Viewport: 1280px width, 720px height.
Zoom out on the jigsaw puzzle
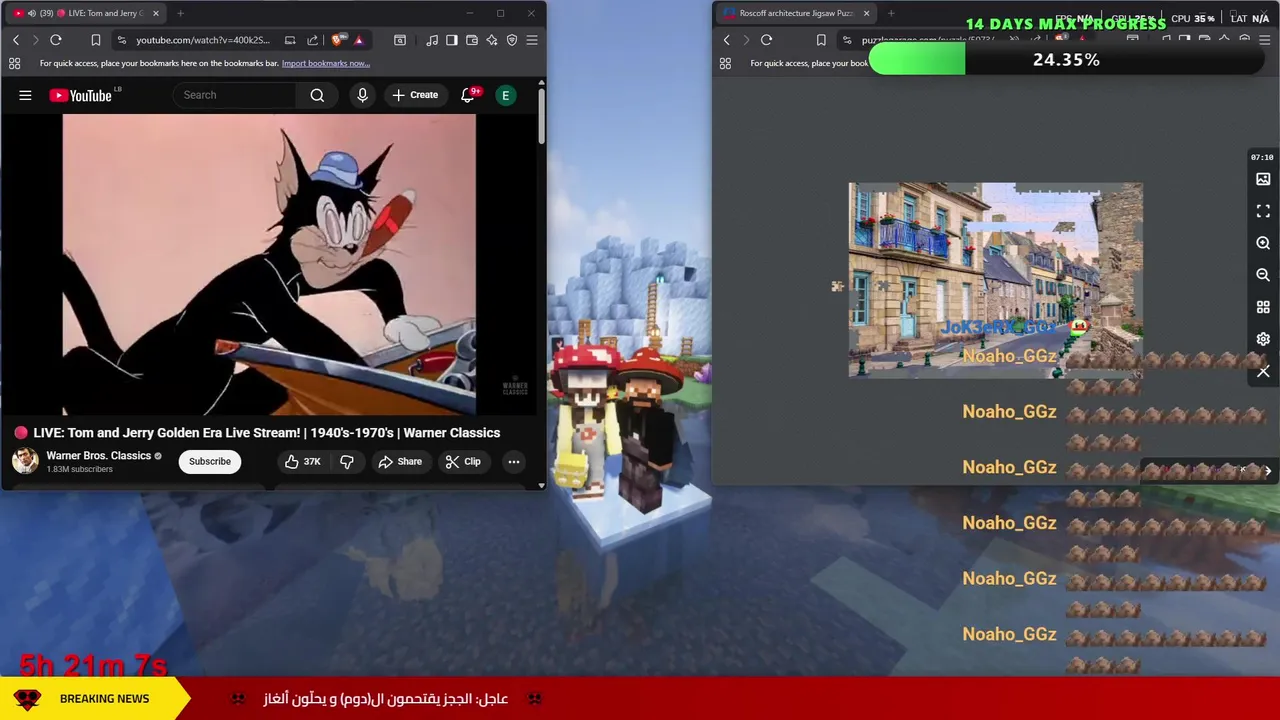1263,275
